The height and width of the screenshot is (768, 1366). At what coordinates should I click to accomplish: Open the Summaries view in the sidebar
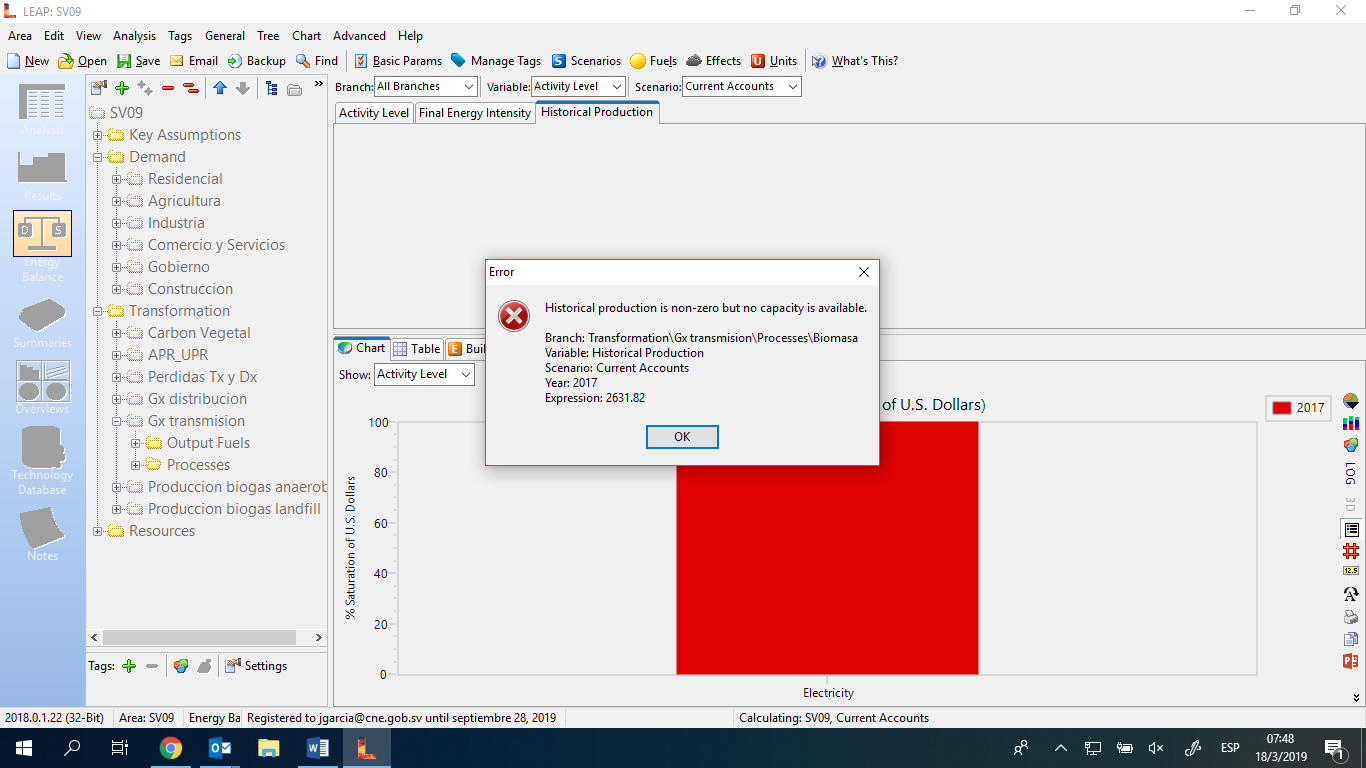(x=42, y=322)
